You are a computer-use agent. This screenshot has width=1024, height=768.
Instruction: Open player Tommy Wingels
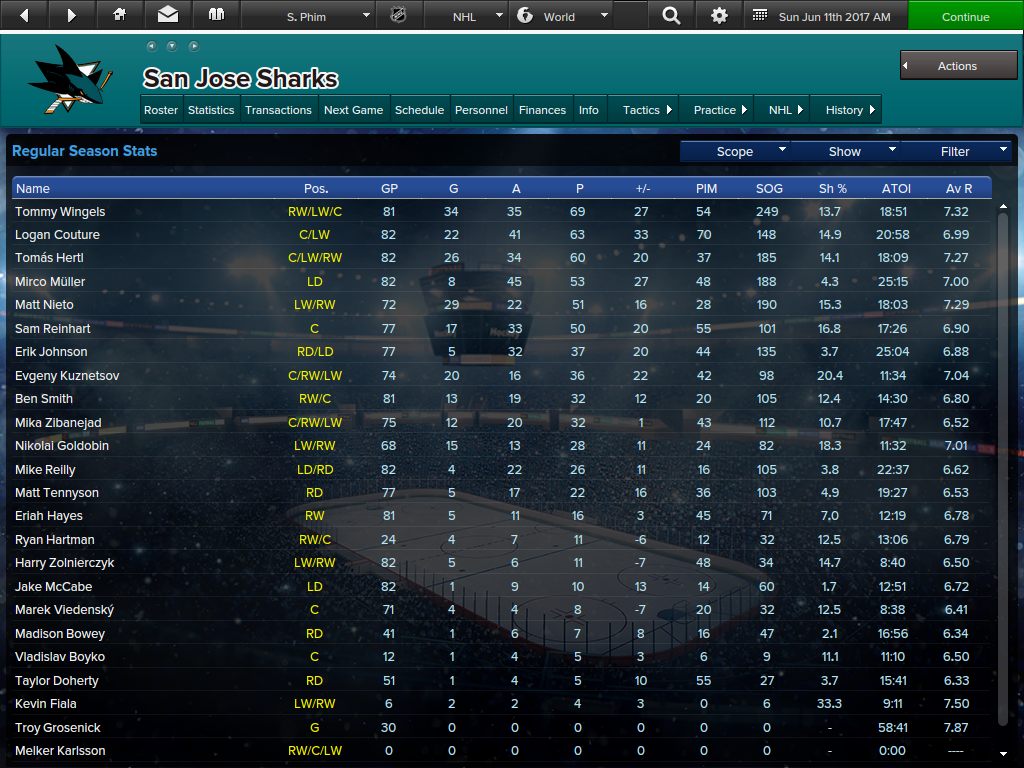60,212
